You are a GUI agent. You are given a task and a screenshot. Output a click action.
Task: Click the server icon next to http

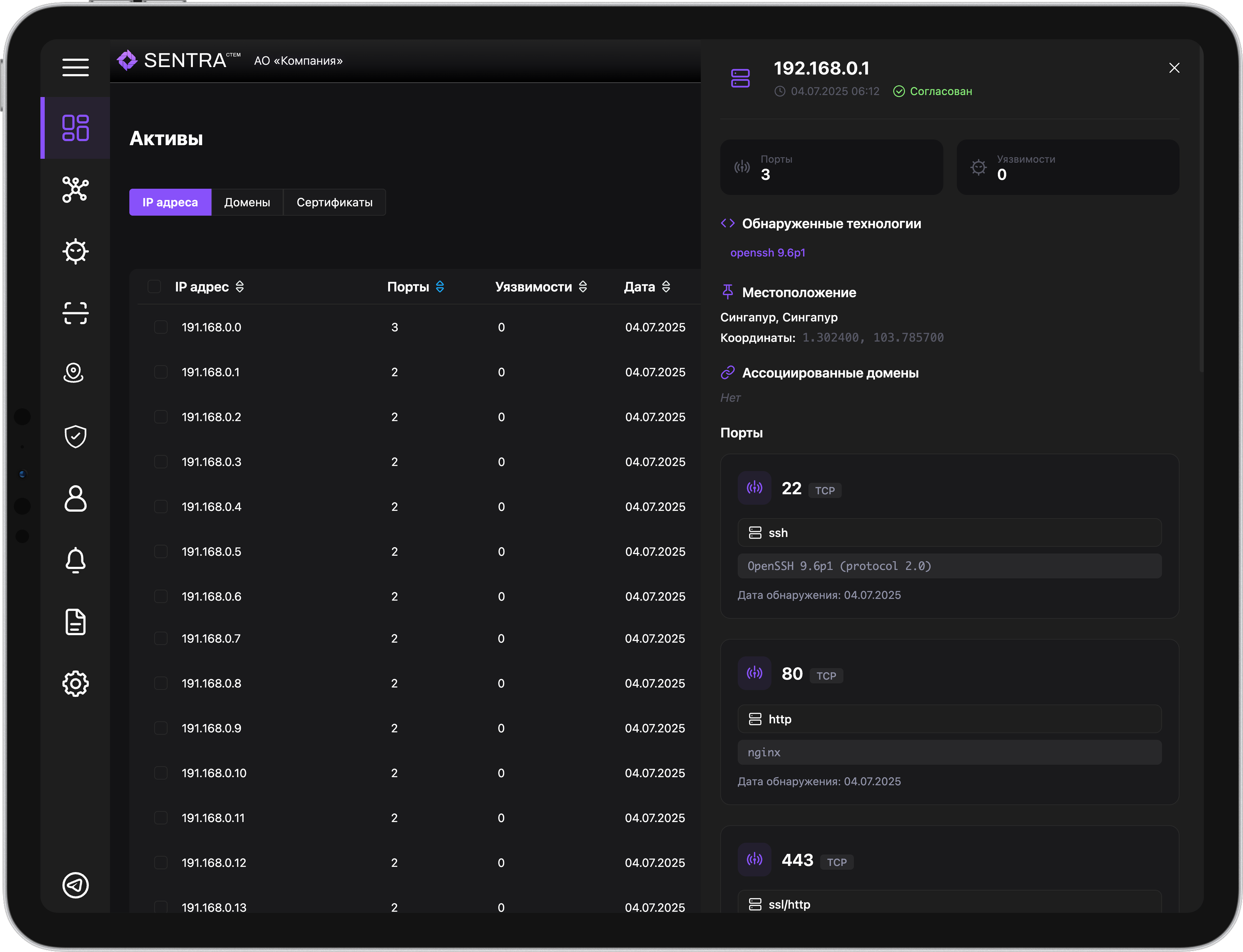(755, 719)
